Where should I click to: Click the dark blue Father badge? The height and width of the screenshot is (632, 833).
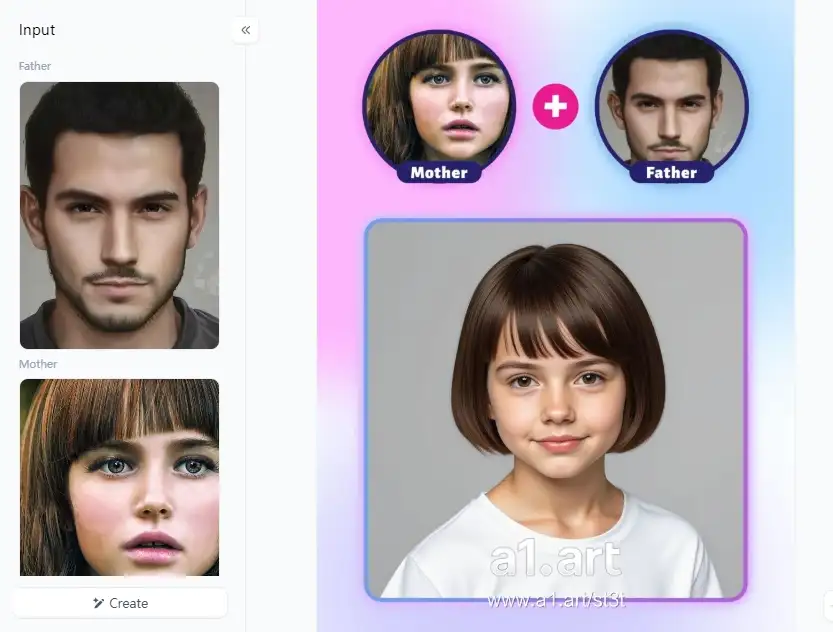(x=671, y=173)
